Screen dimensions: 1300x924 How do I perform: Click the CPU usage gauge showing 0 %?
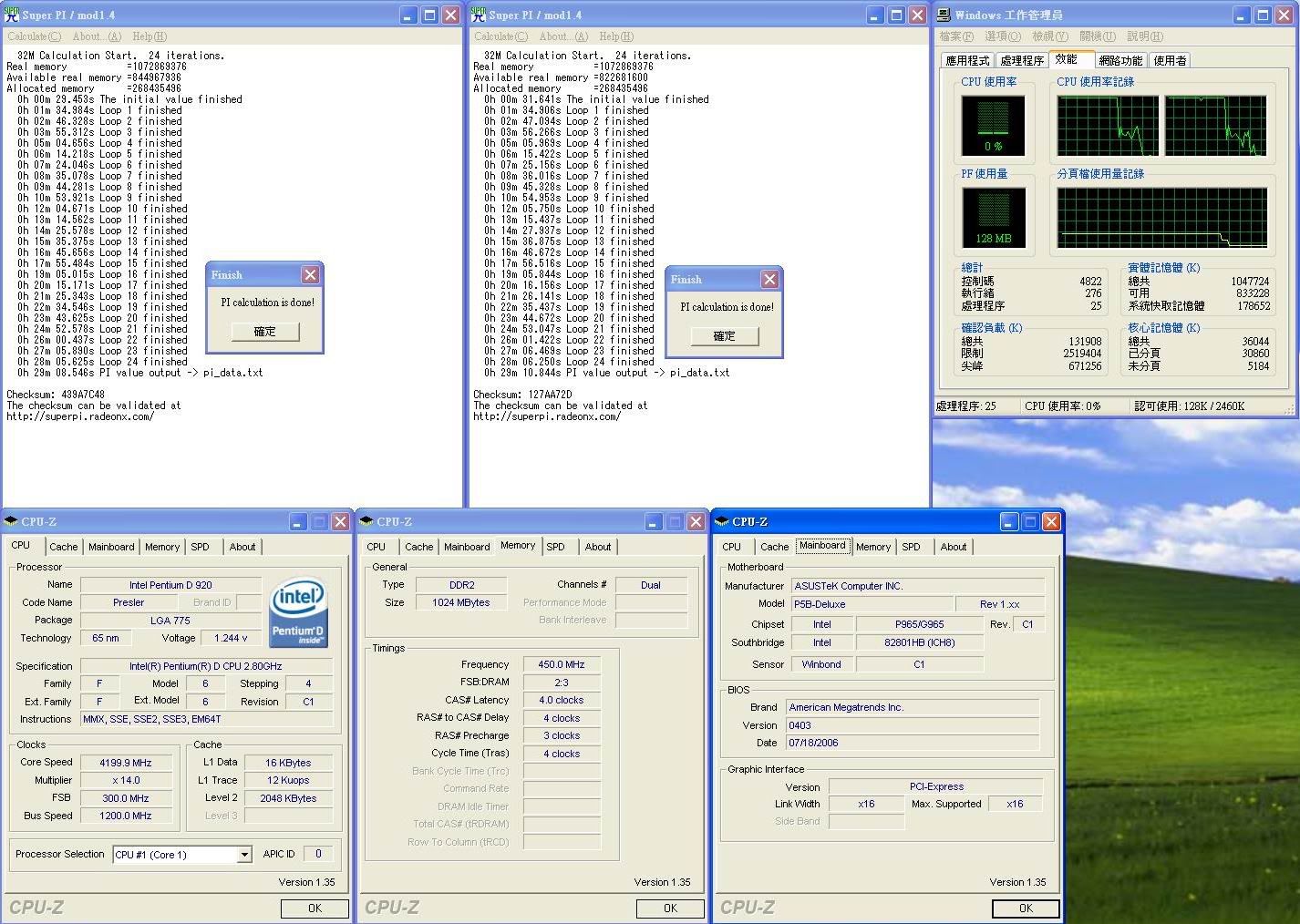(994, 126)
